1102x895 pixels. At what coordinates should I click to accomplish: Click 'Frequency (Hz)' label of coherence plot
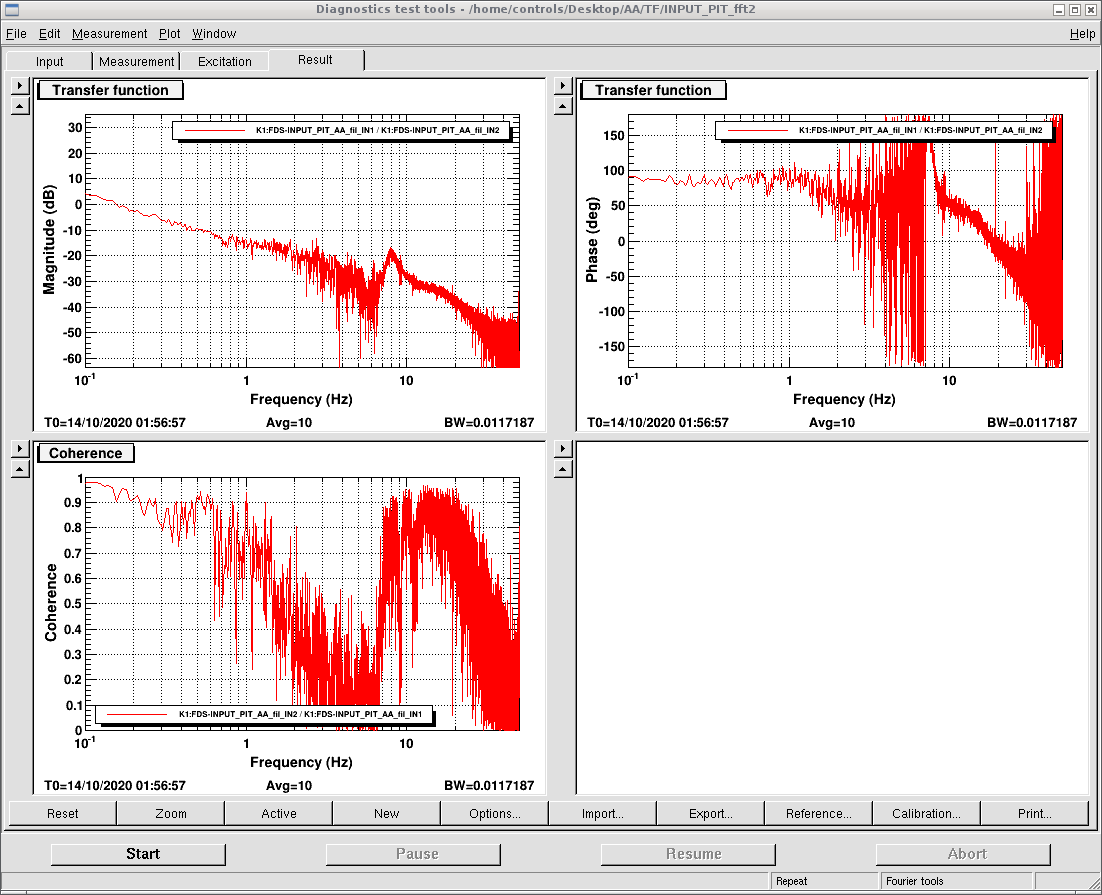click(x=301, y=762)
